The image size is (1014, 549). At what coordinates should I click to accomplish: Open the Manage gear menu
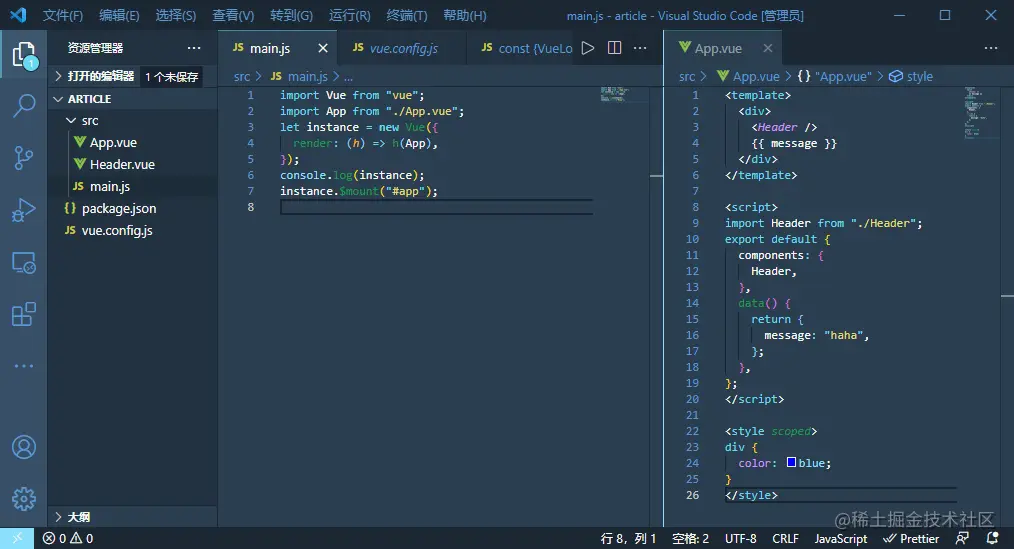pos(24,499)
